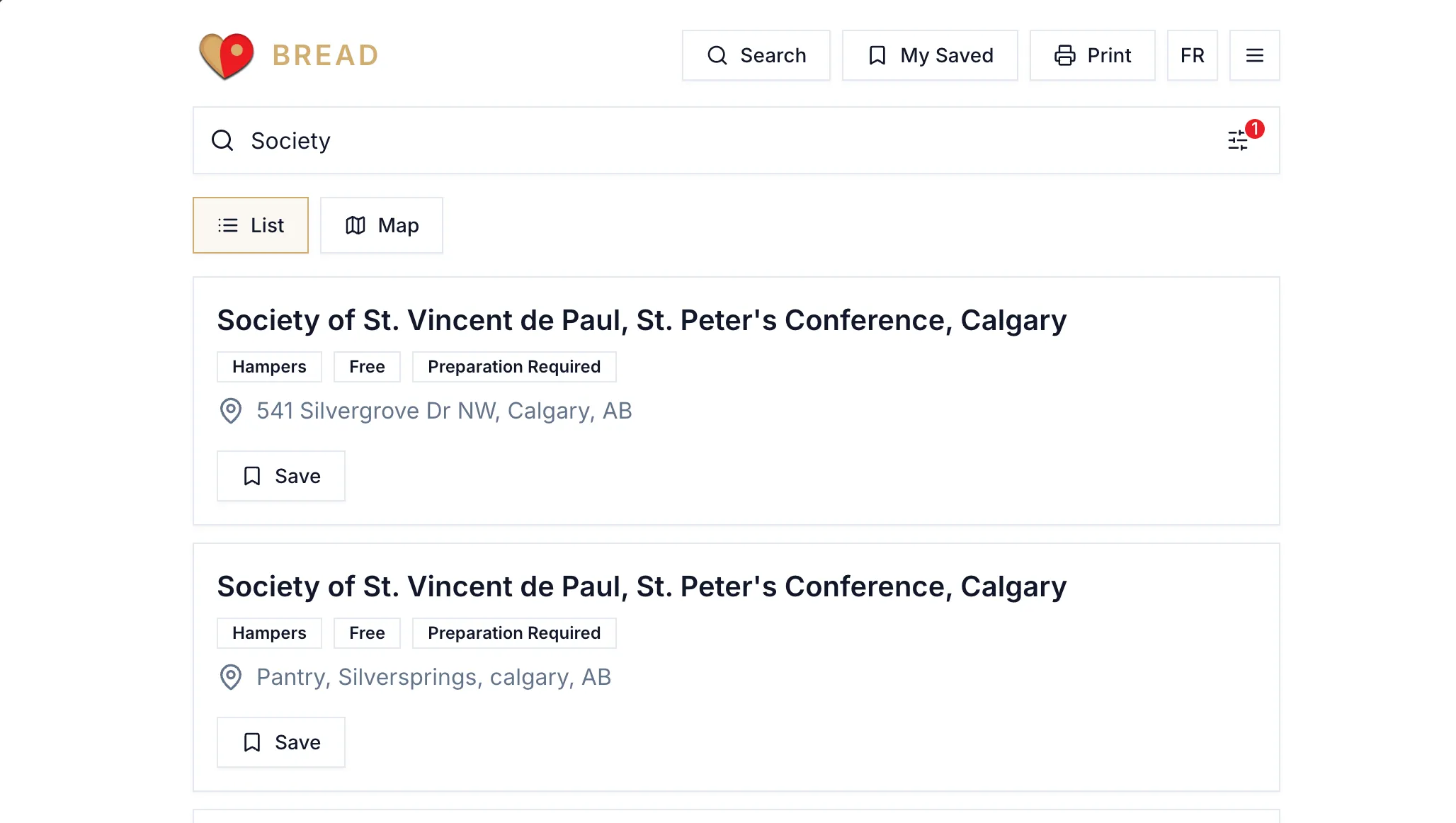Click the BREAD heart logo
The width and height of the screenshot is (1456, 823).
tap(227, 55)
